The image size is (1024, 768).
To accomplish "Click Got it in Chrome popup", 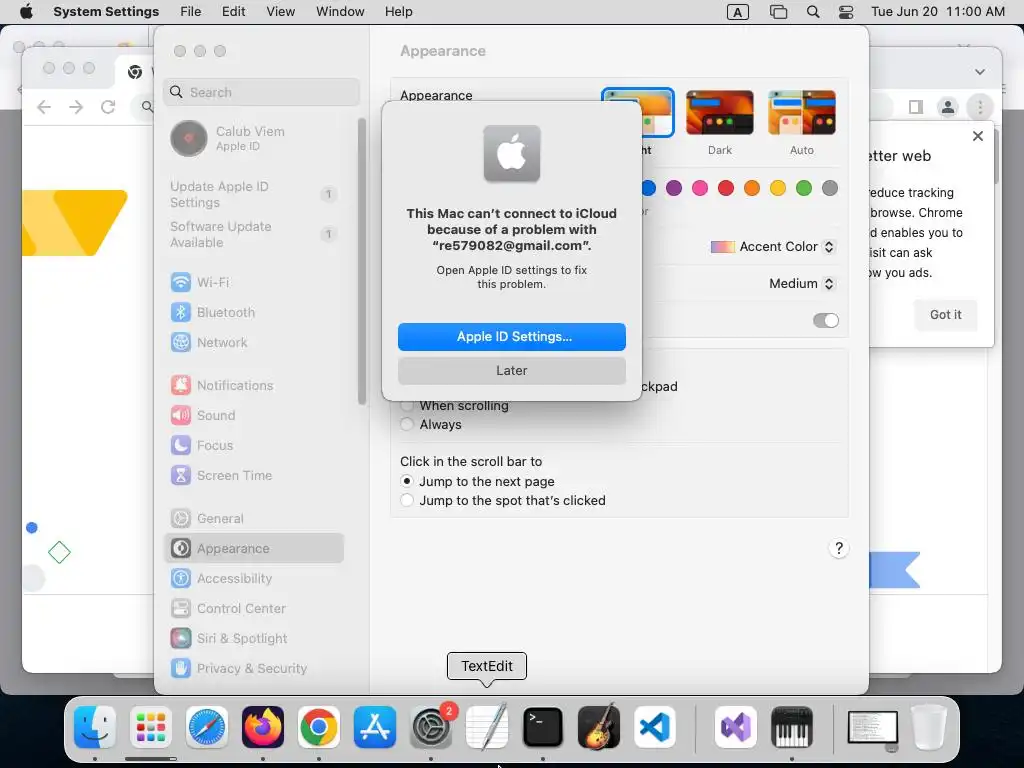I will [x=945, y=315].
